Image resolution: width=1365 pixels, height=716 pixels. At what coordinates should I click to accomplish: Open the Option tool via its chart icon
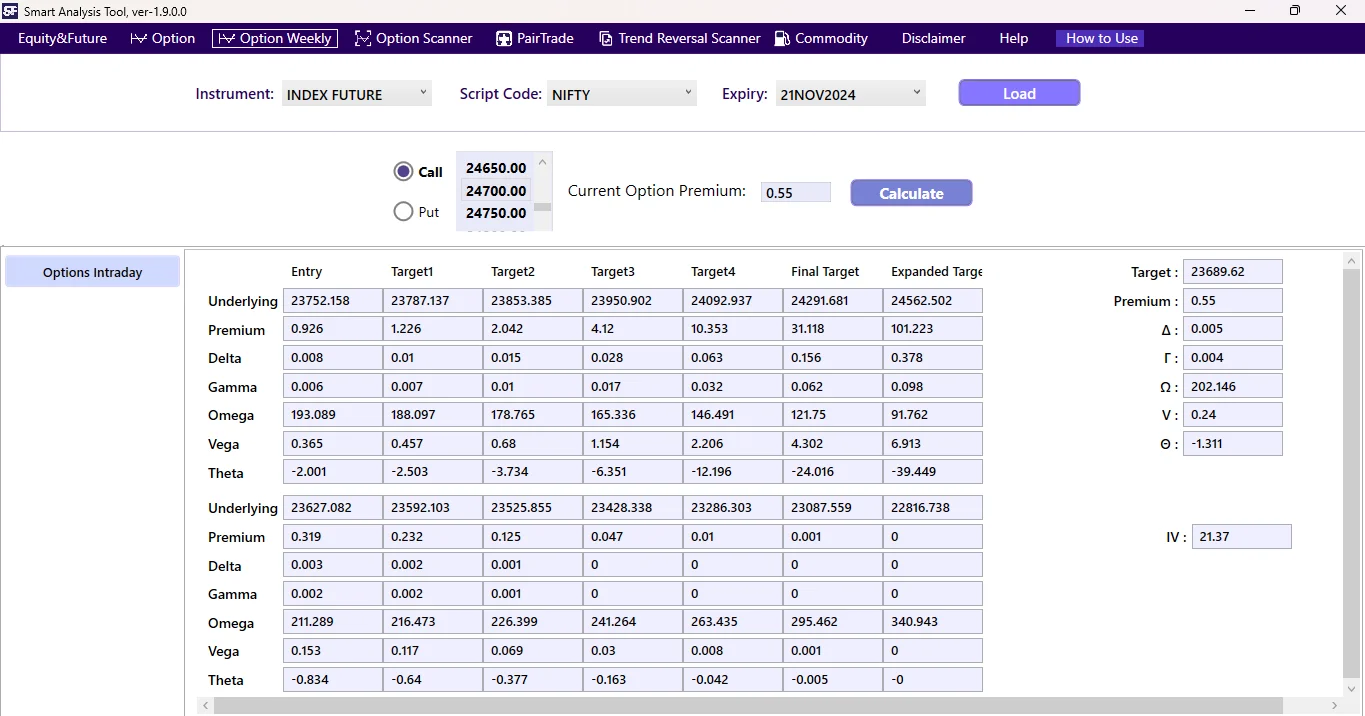(x=137, y=38)
